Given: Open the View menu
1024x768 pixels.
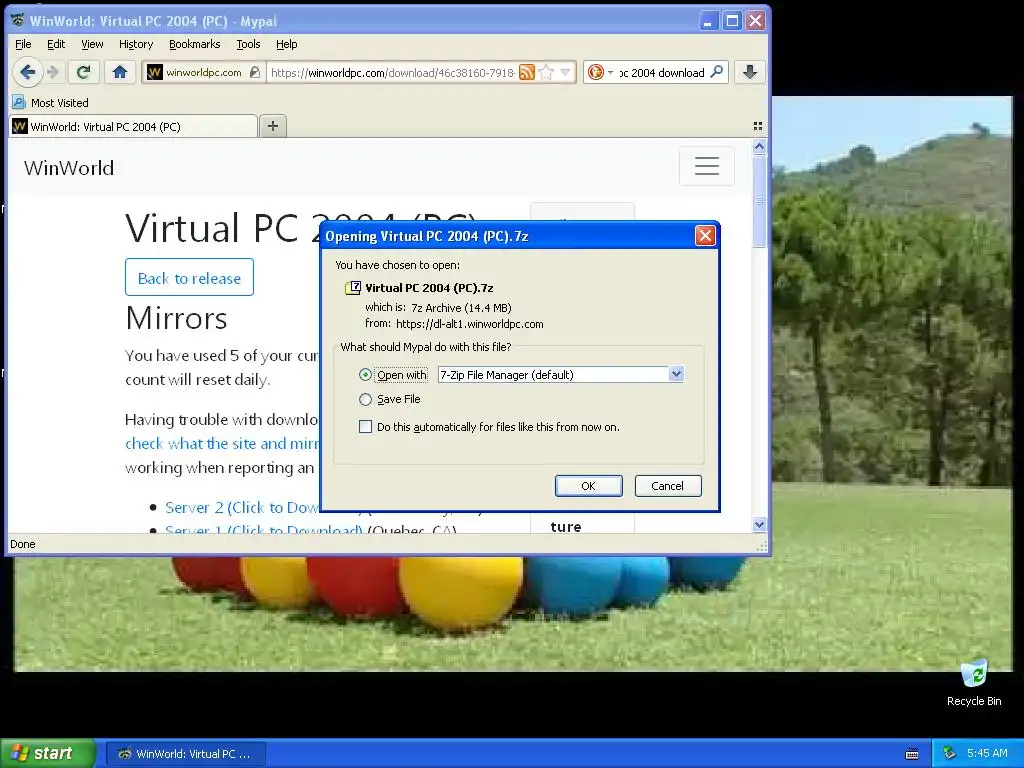Looking at the screenshot, I should click(x=92, y=44).
